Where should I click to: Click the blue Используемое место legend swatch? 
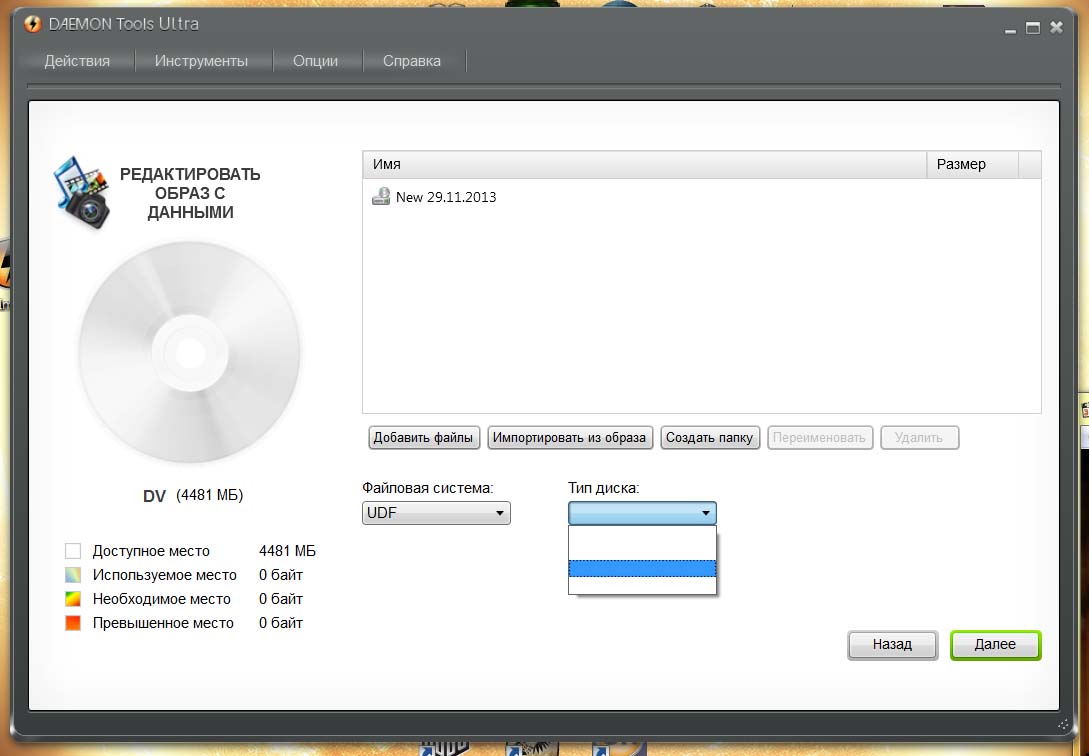point(73,575)
